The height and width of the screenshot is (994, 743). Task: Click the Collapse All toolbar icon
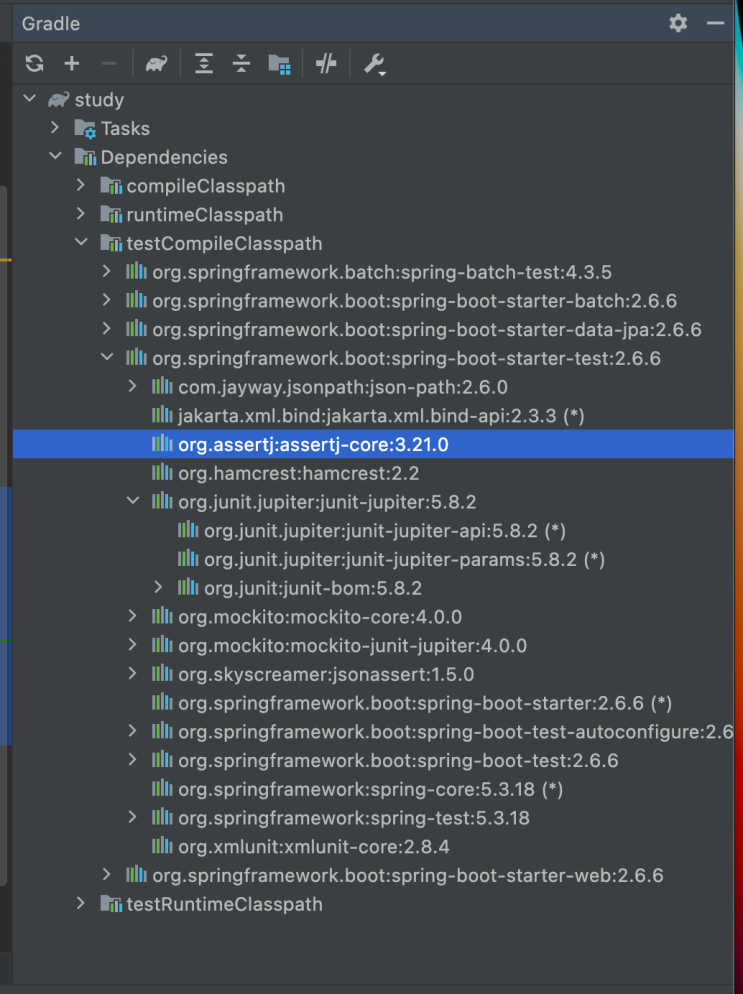tap(241, 64)
